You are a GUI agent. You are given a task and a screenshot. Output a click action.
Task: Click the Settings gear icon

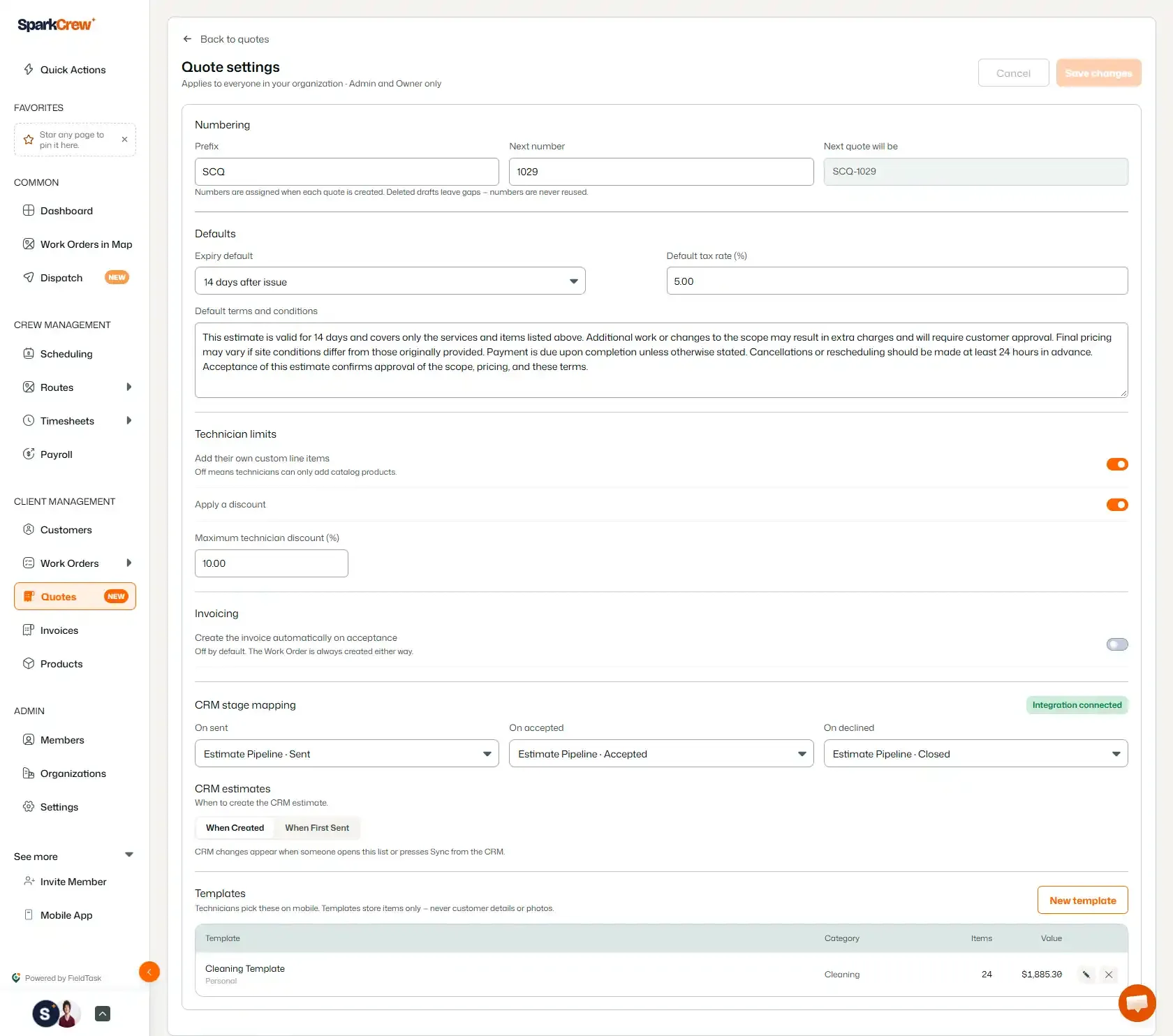click(x=29, y=806)
